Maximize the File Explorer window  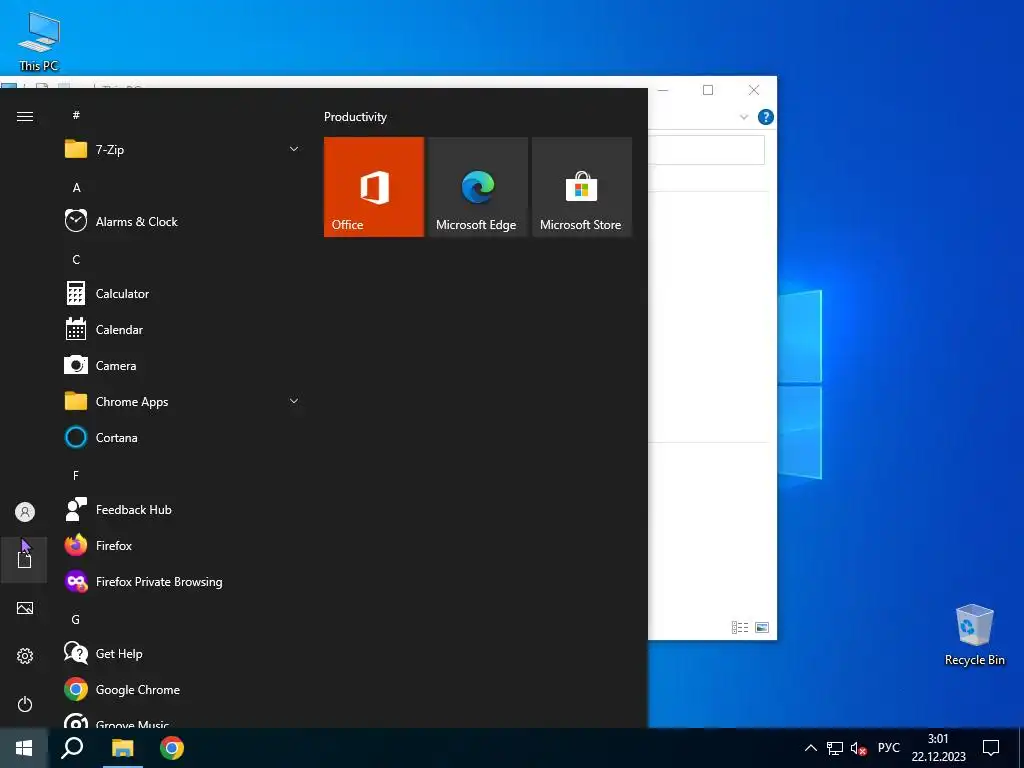coord(708,90)
